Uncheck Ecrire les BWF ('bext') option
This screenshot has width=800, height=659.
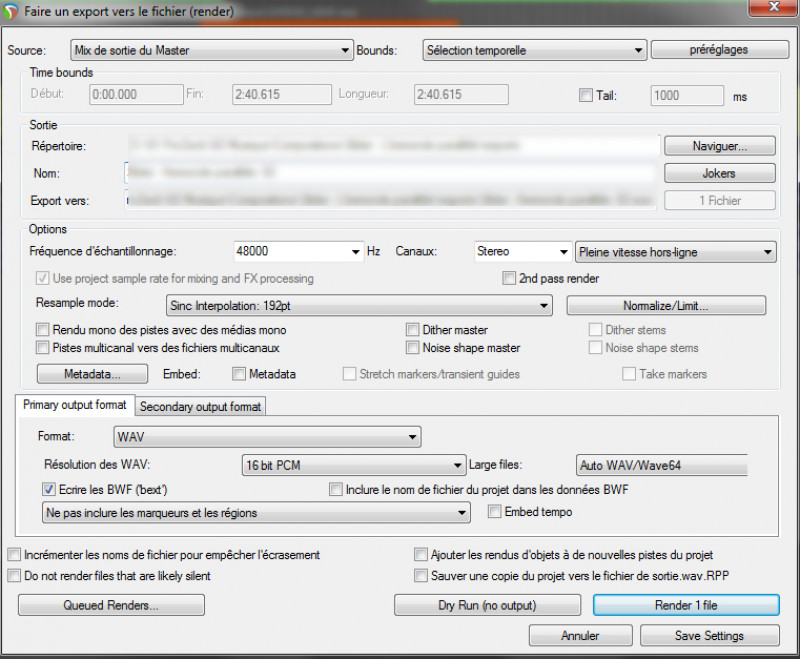coord(49,490)
